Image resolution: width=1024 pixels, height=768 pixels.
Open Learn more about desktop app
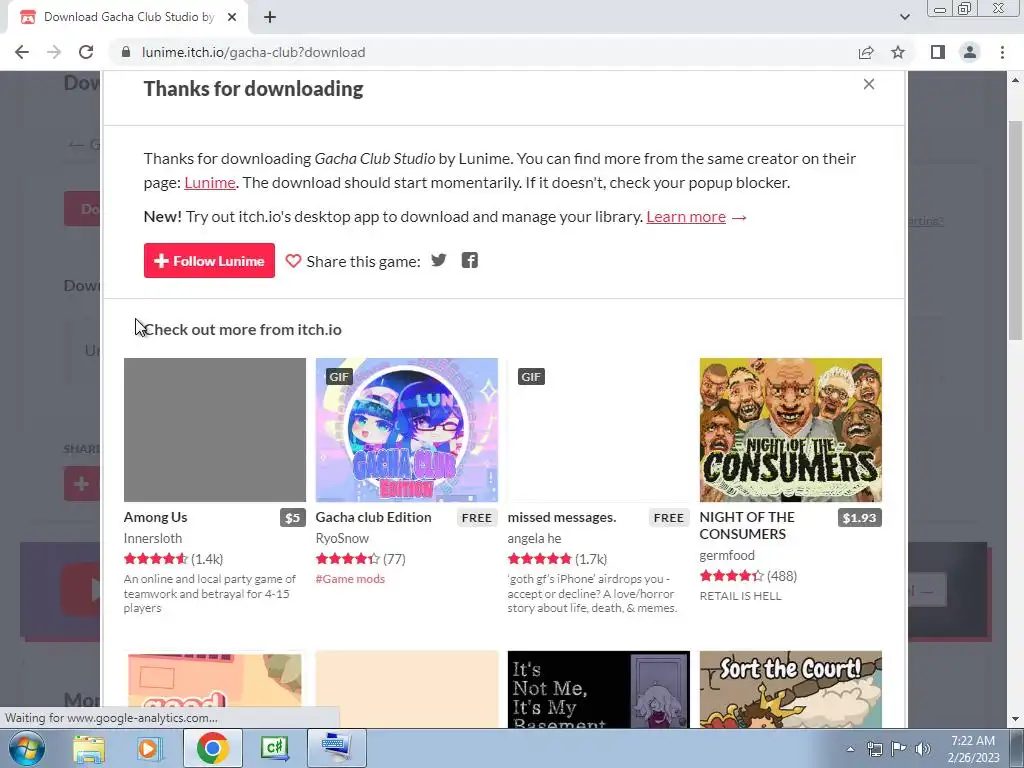[686, 216]
